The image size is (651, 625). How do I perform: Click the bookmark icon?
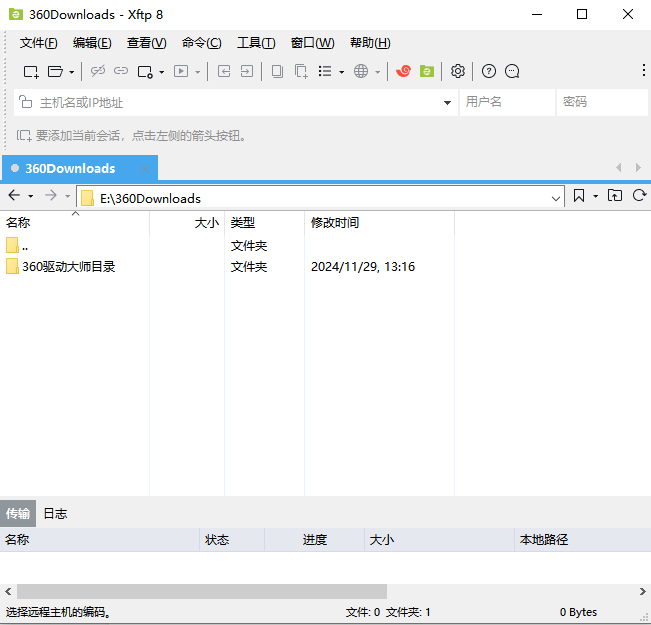[x=579, y=195]
